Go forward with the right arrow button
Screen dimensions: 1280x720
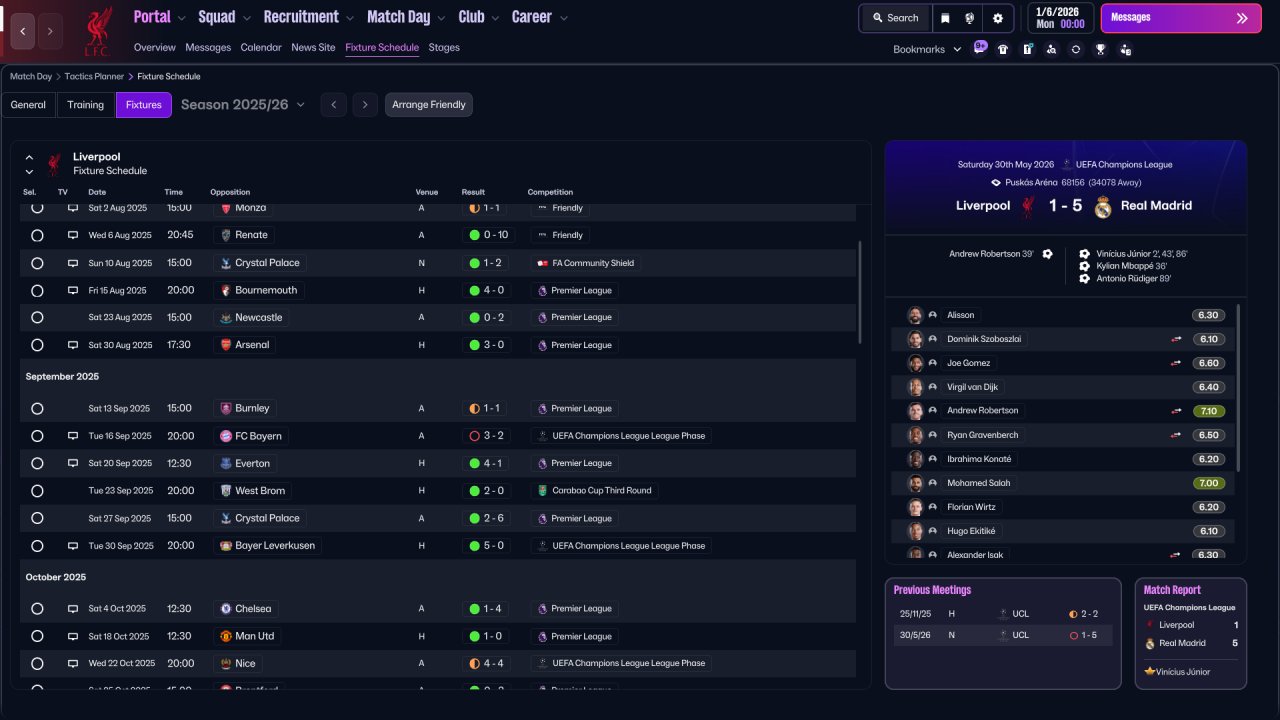(50, 31)
